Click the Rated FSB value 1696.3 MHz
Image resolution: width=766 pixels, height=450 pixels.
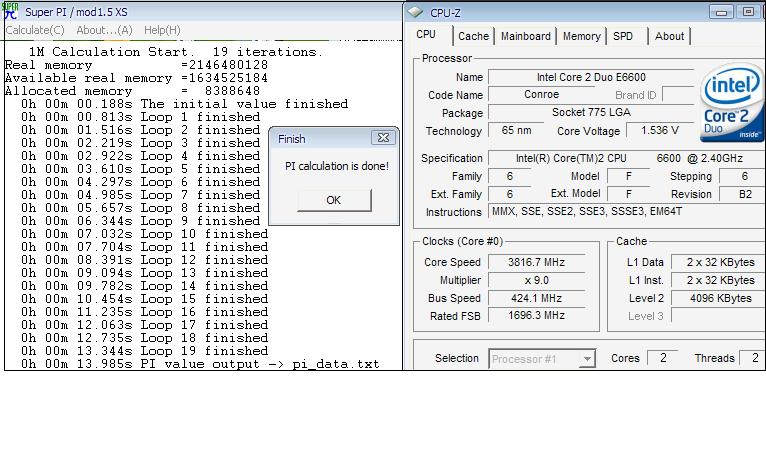[536, 316]
